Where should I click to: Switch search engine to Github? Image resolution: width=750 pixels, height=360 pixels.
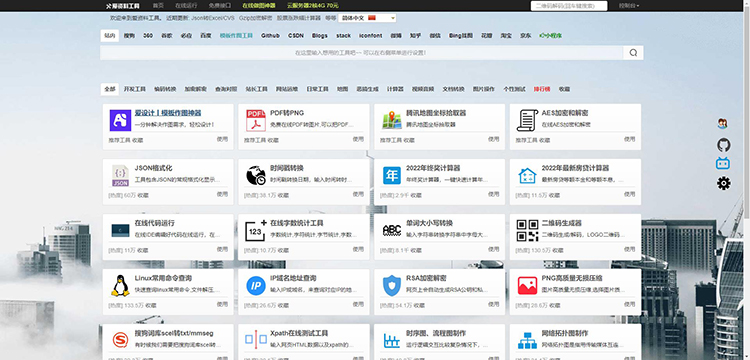(x=270, y=35)
